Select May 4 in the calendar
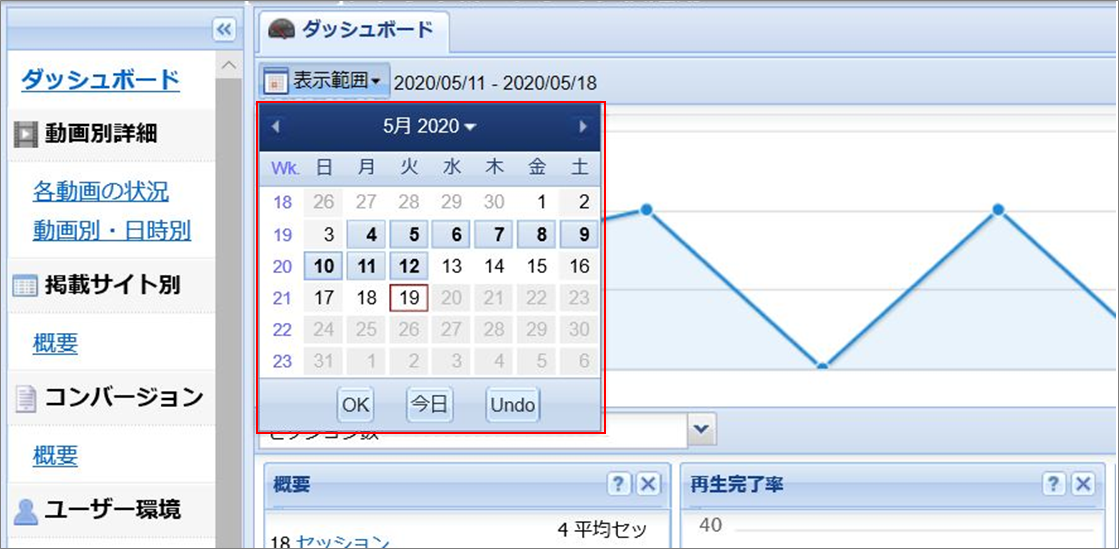The height and width of the screenshot is (549, 1119). 366,234
